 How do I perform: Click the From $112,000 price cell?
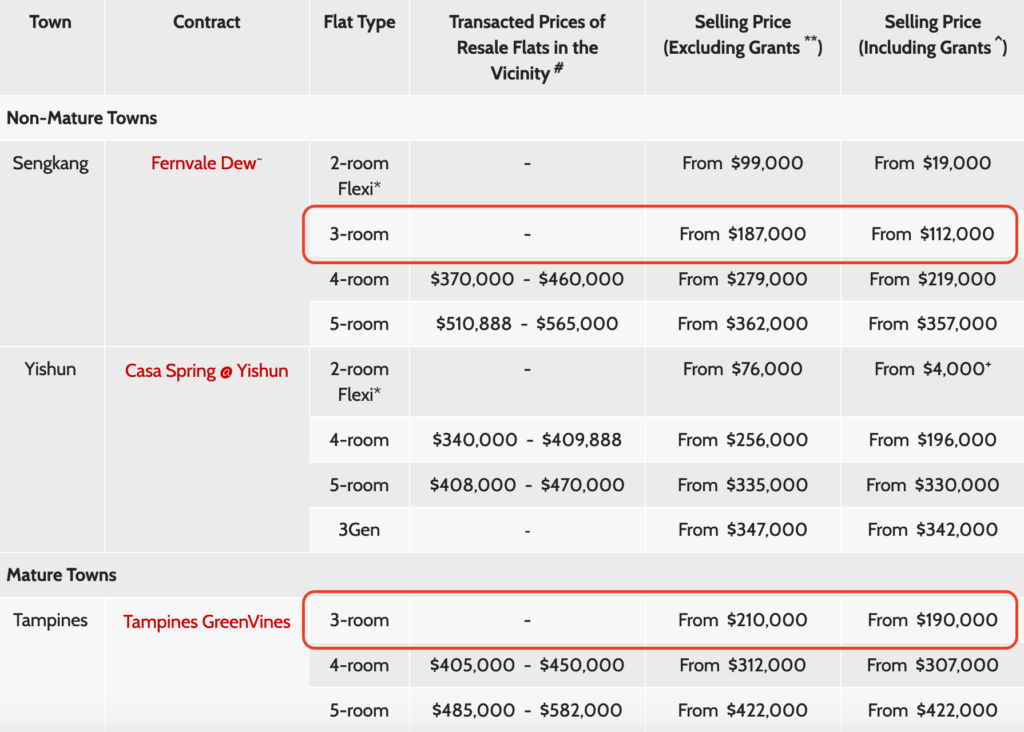[932, 234]
